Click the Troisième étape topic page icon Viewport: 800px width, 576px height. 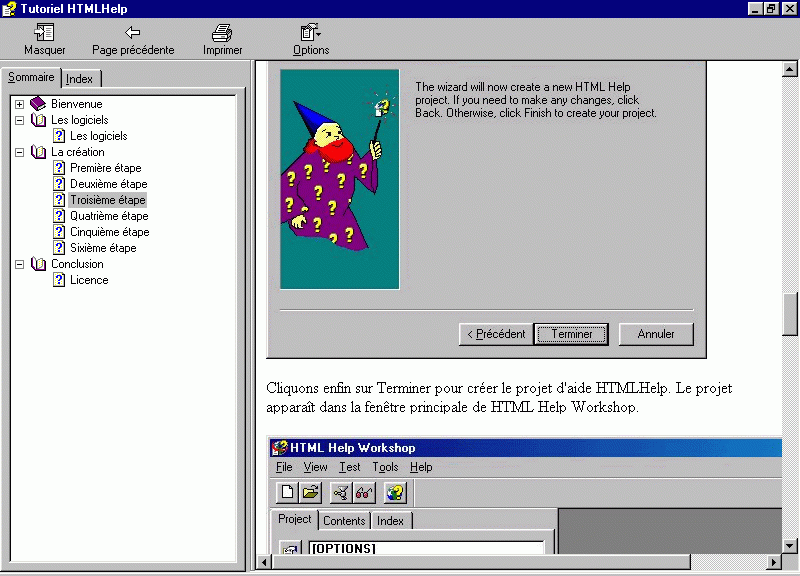coord(59,199)
